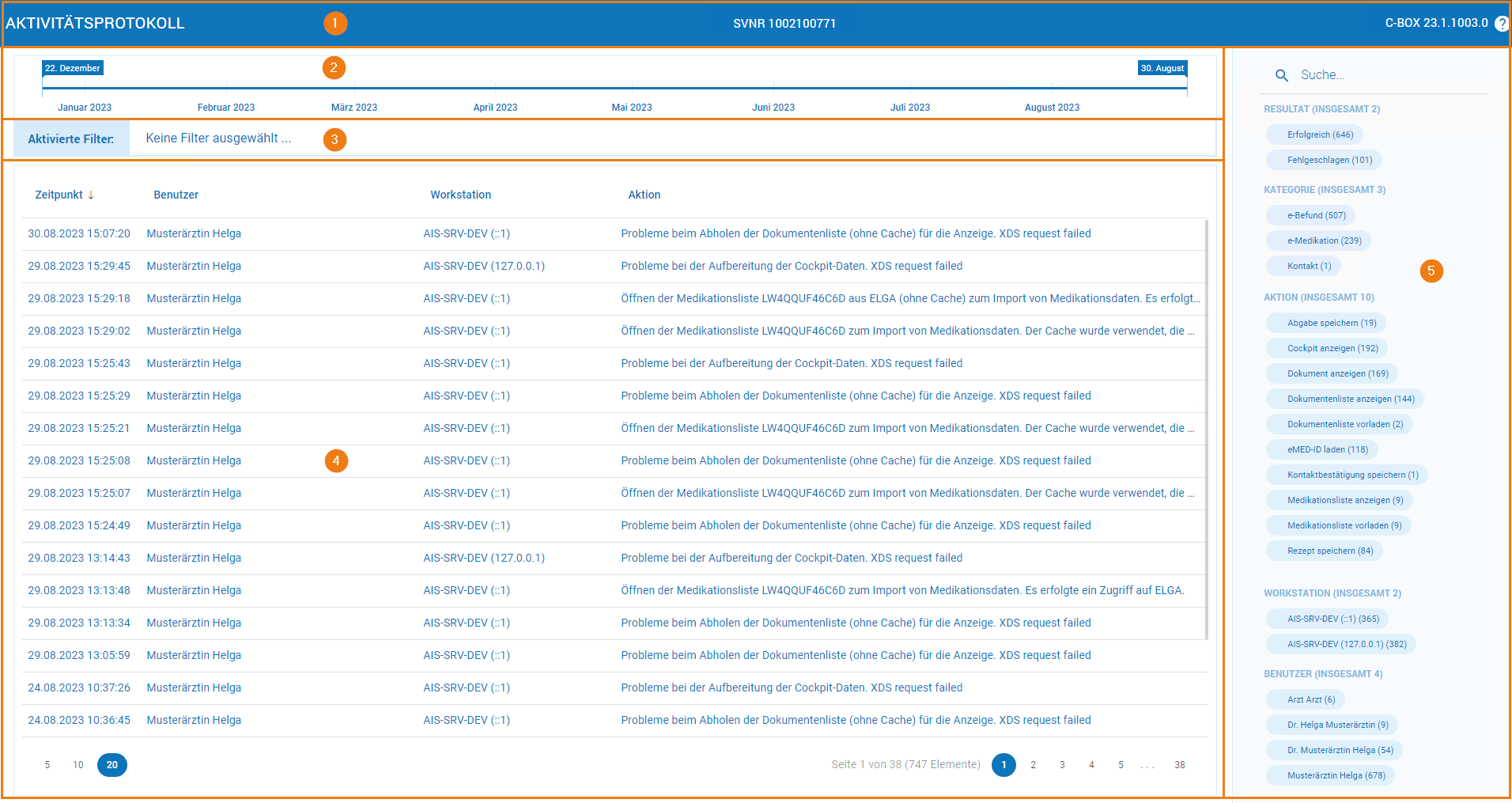Viewport: 1512px width, 803px height.
Task: Click the search magnifier icon
Action: [1282, 75]
